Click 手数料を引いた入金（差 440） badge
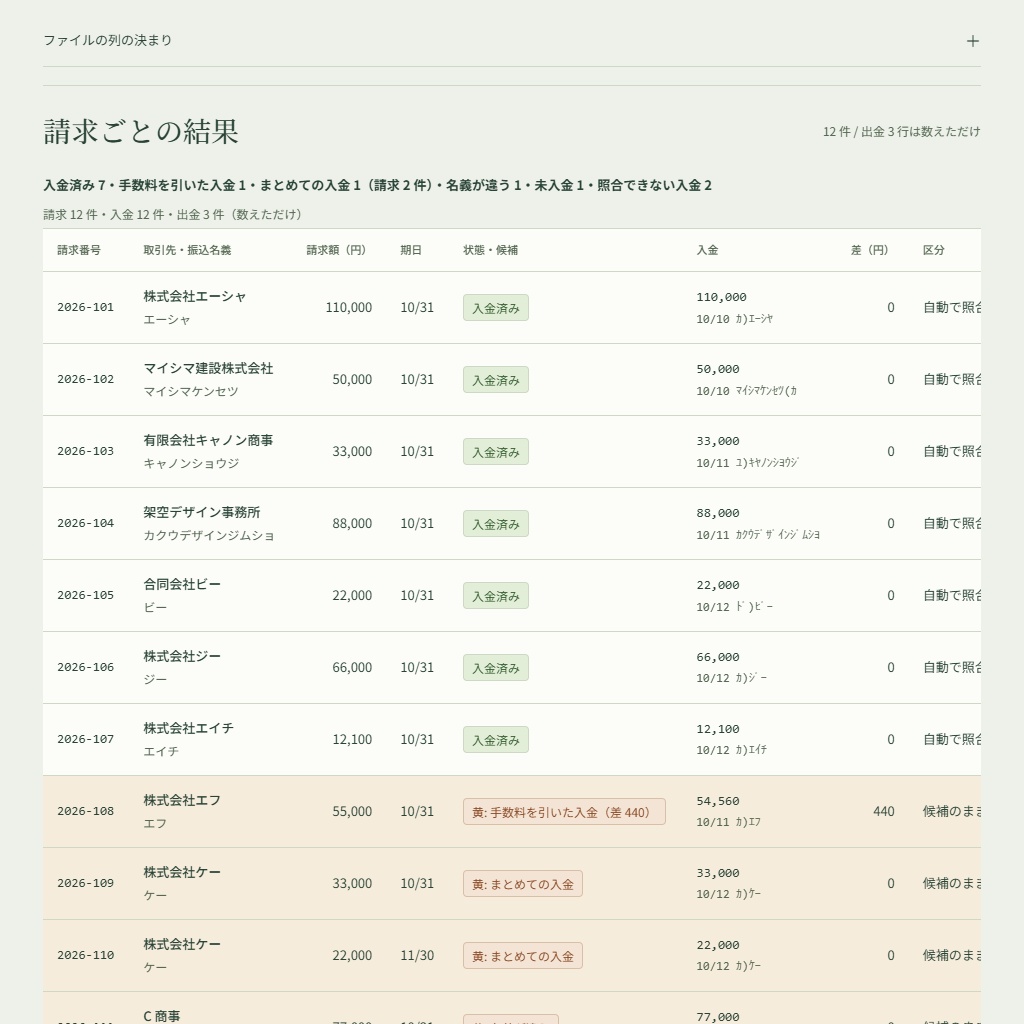Screen dimensions: 1024x1024 tap(564, 812)
